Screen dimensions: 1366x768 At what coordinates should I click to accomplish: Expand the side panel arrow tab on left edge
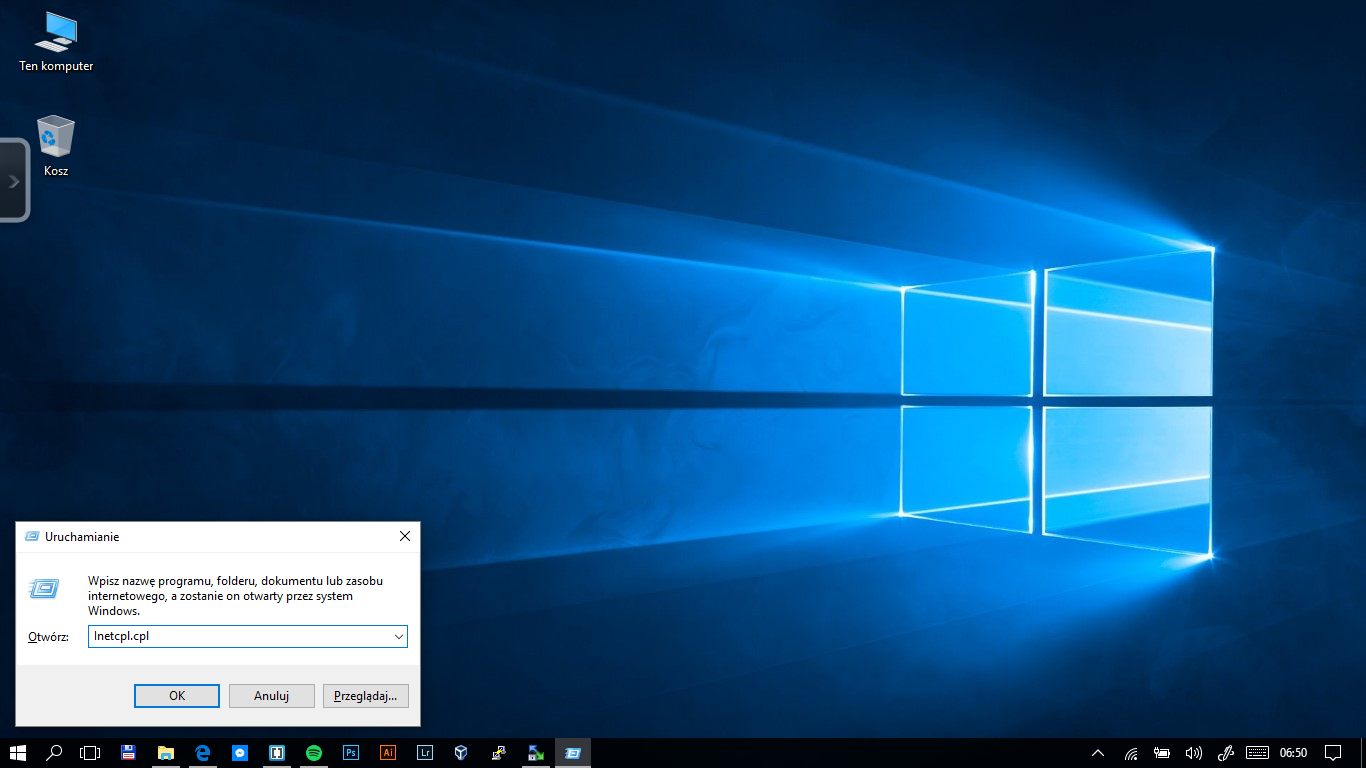14,181
